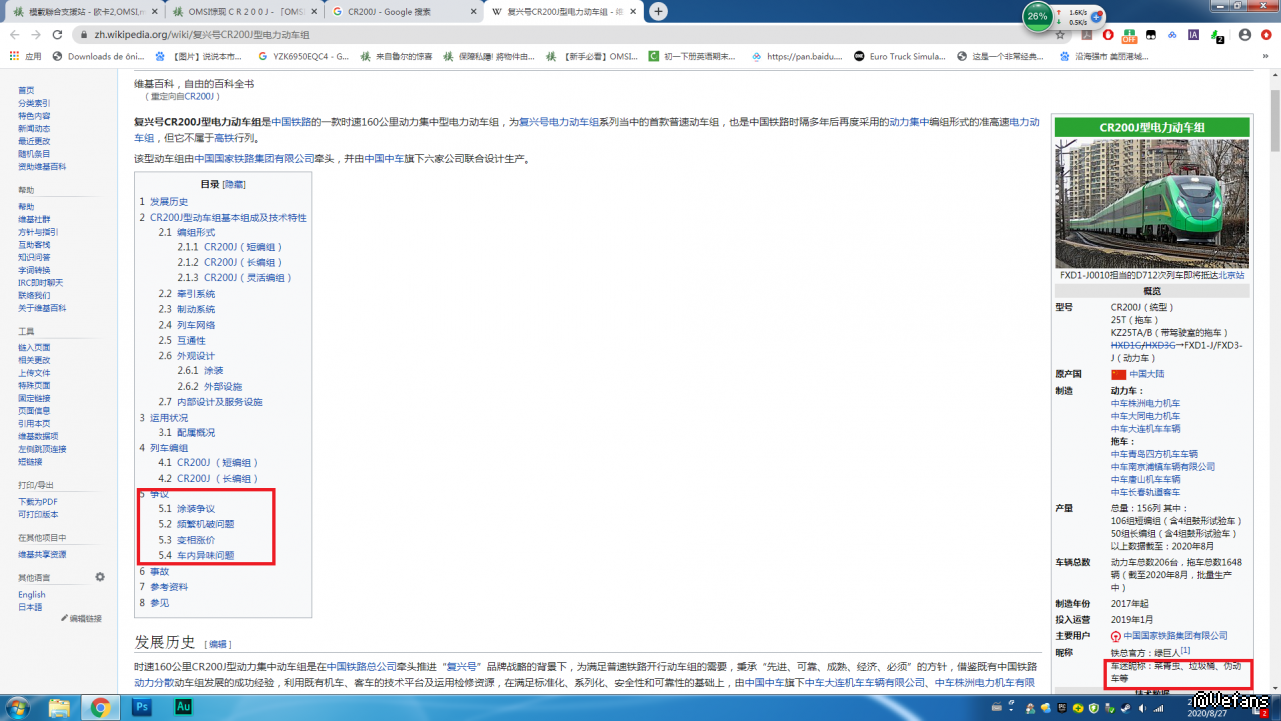The width and height of the screenshot is (1281, 721).
Task: Open 随机条目 in the sidebar
Action: (x=34, y=154)
